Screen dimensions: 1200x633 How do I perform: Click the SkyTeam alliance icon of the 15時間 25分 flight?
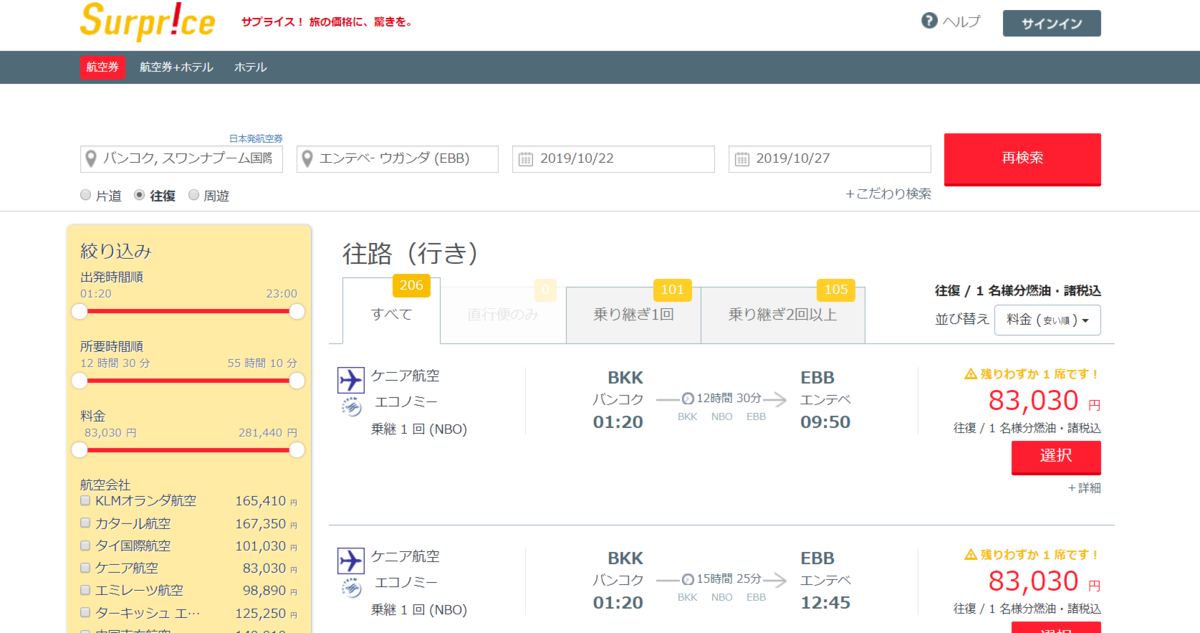point(351,586)
